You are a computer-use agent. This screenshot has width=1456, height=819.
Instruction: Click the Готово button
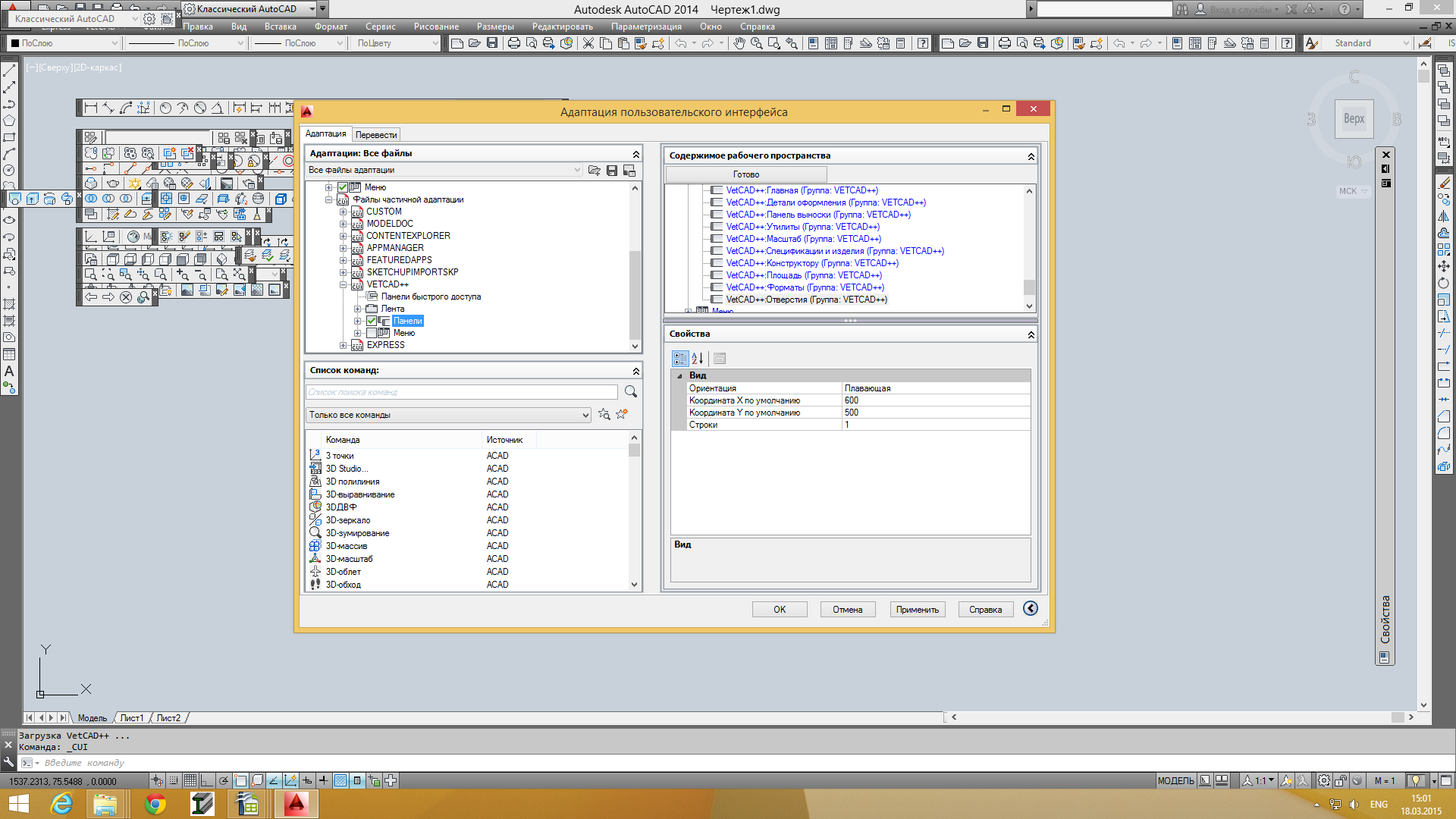click(746, 174)
